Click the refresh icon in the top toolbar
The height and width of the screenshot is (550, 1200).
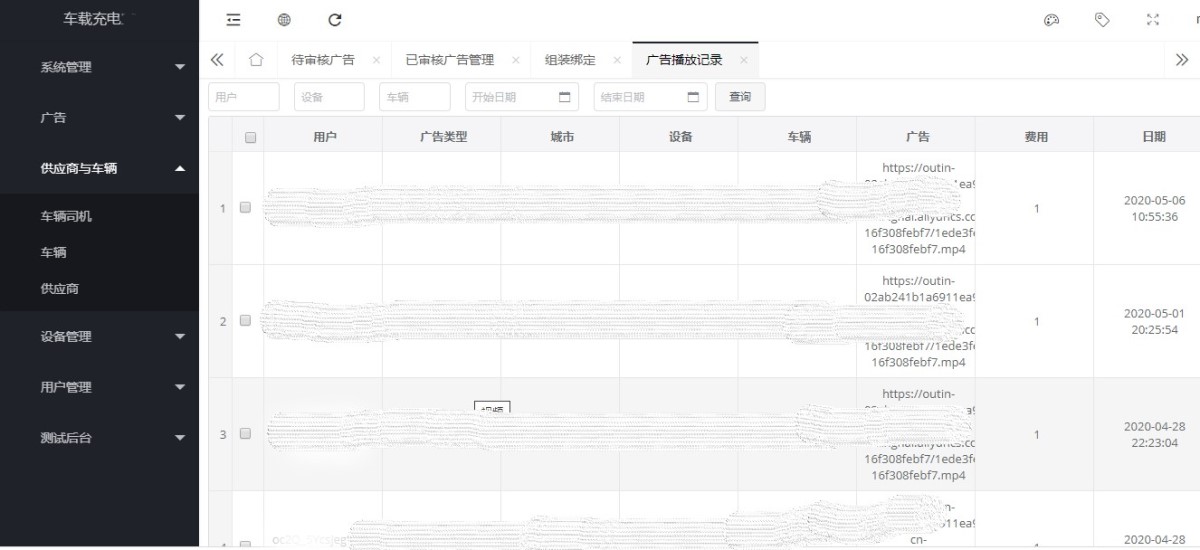coord(335,20)
